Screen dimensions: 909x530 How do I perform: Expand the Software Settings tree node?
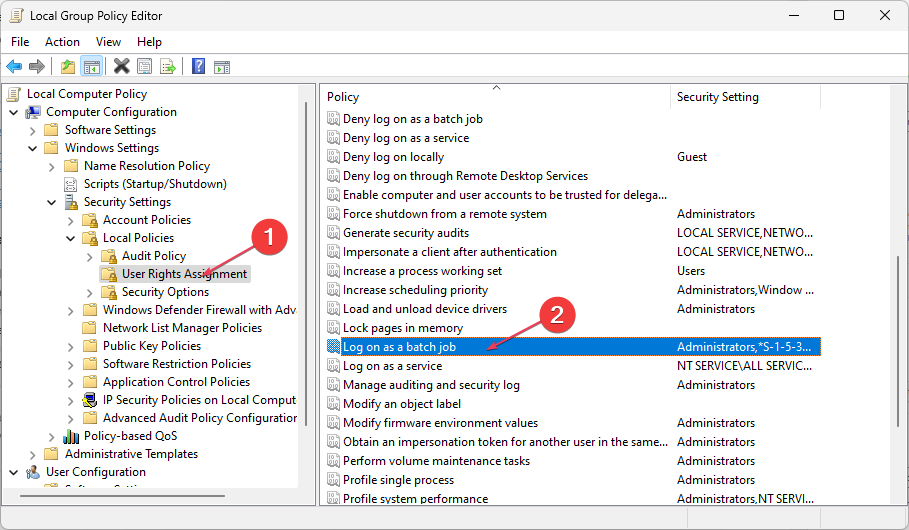tap(33, 130)
